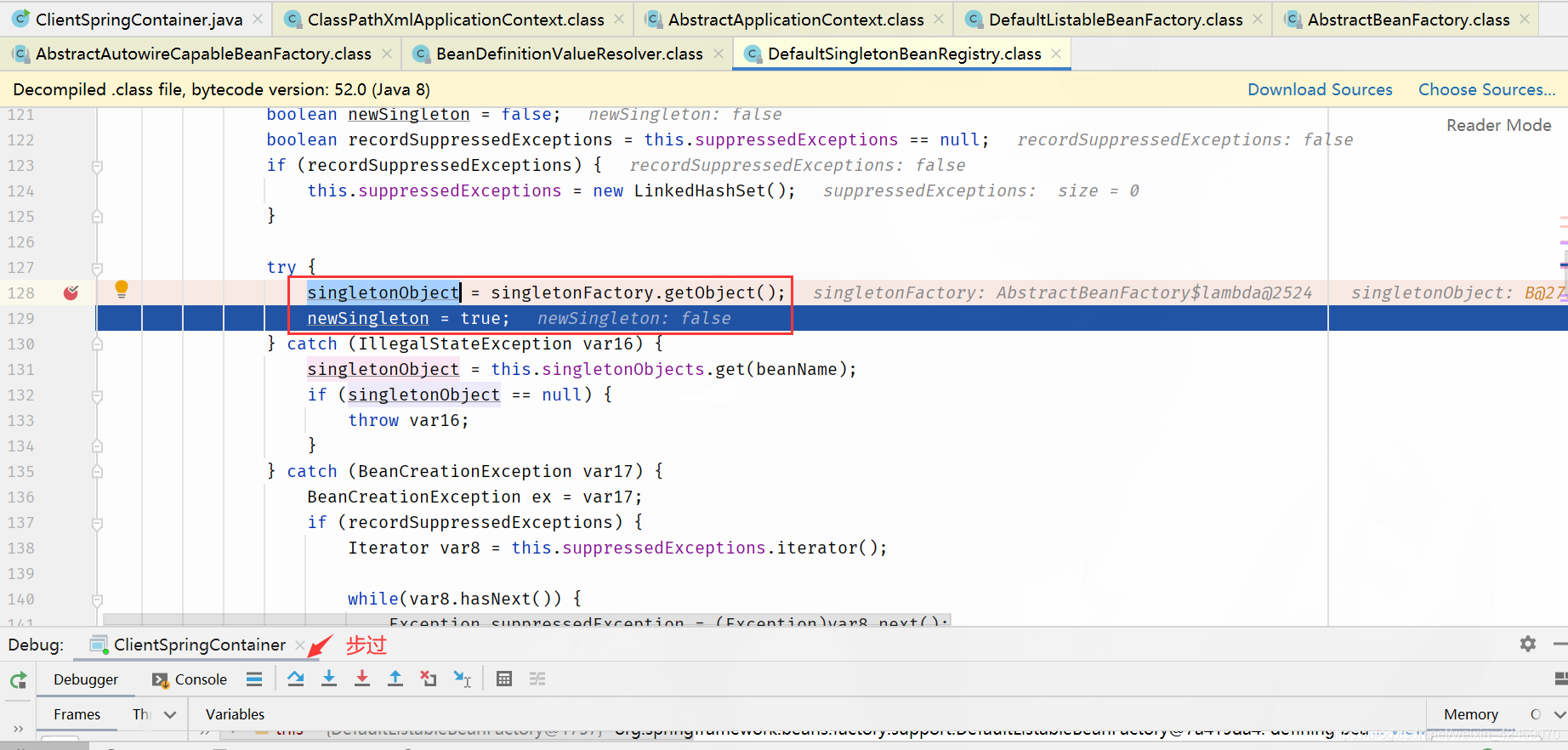Drop the current frame
Image resolution: width=1568 pixels, height=750 pixels.
tap(429, 679)
